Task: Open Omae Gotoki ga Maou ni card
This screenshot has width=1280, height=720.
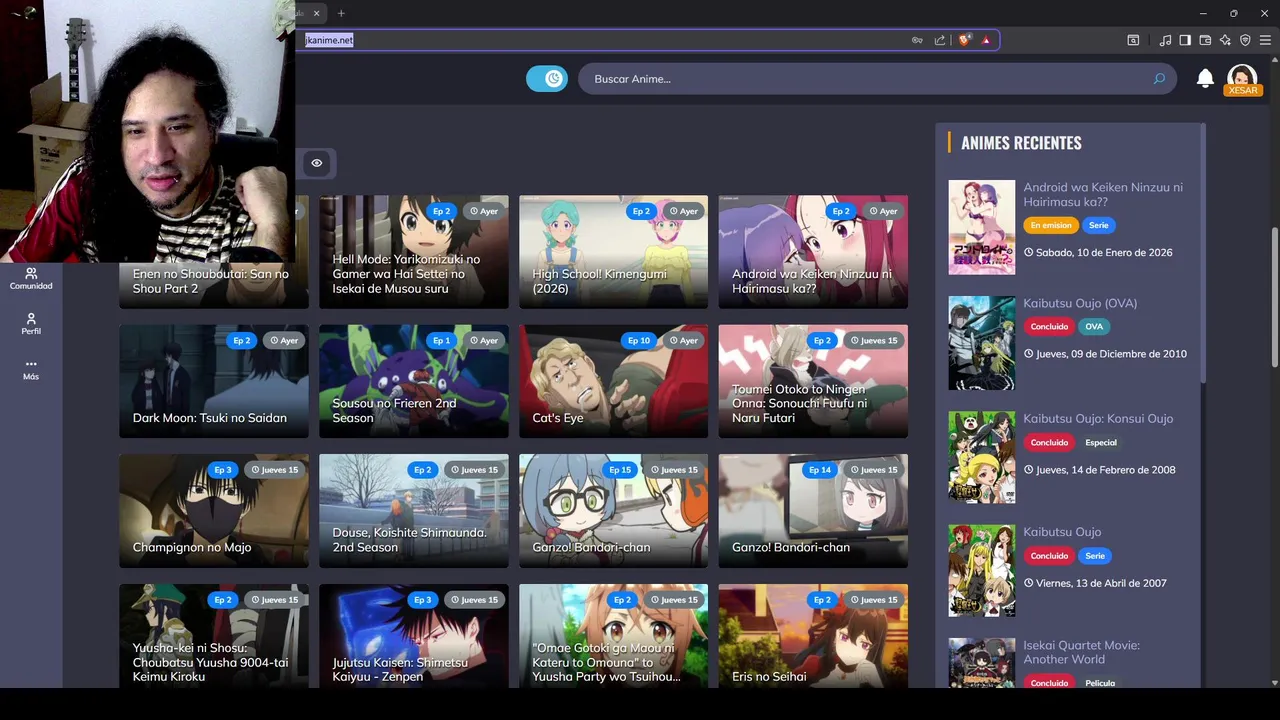Action: (613, 636)
